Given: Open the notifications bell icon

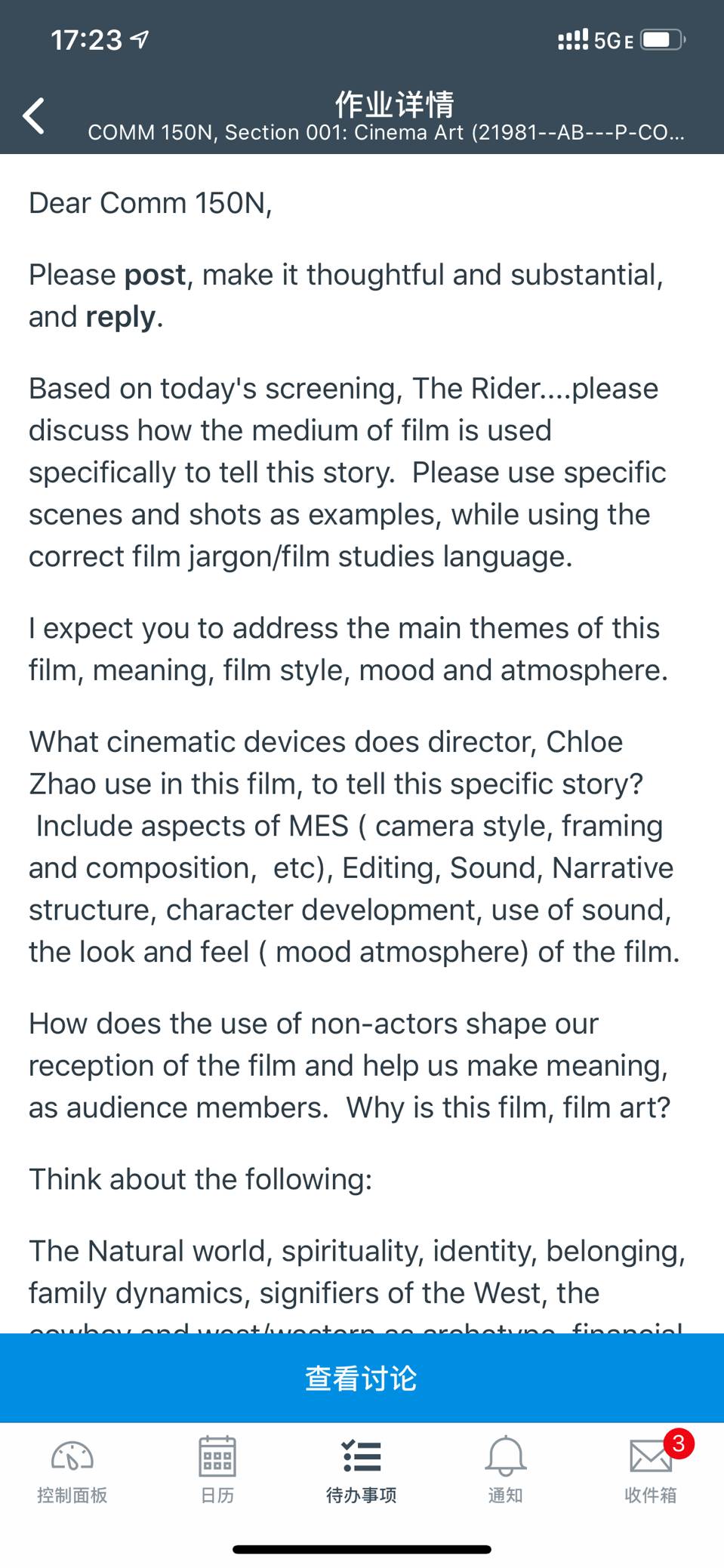Looking at the screenshot, I should 505,1456.
